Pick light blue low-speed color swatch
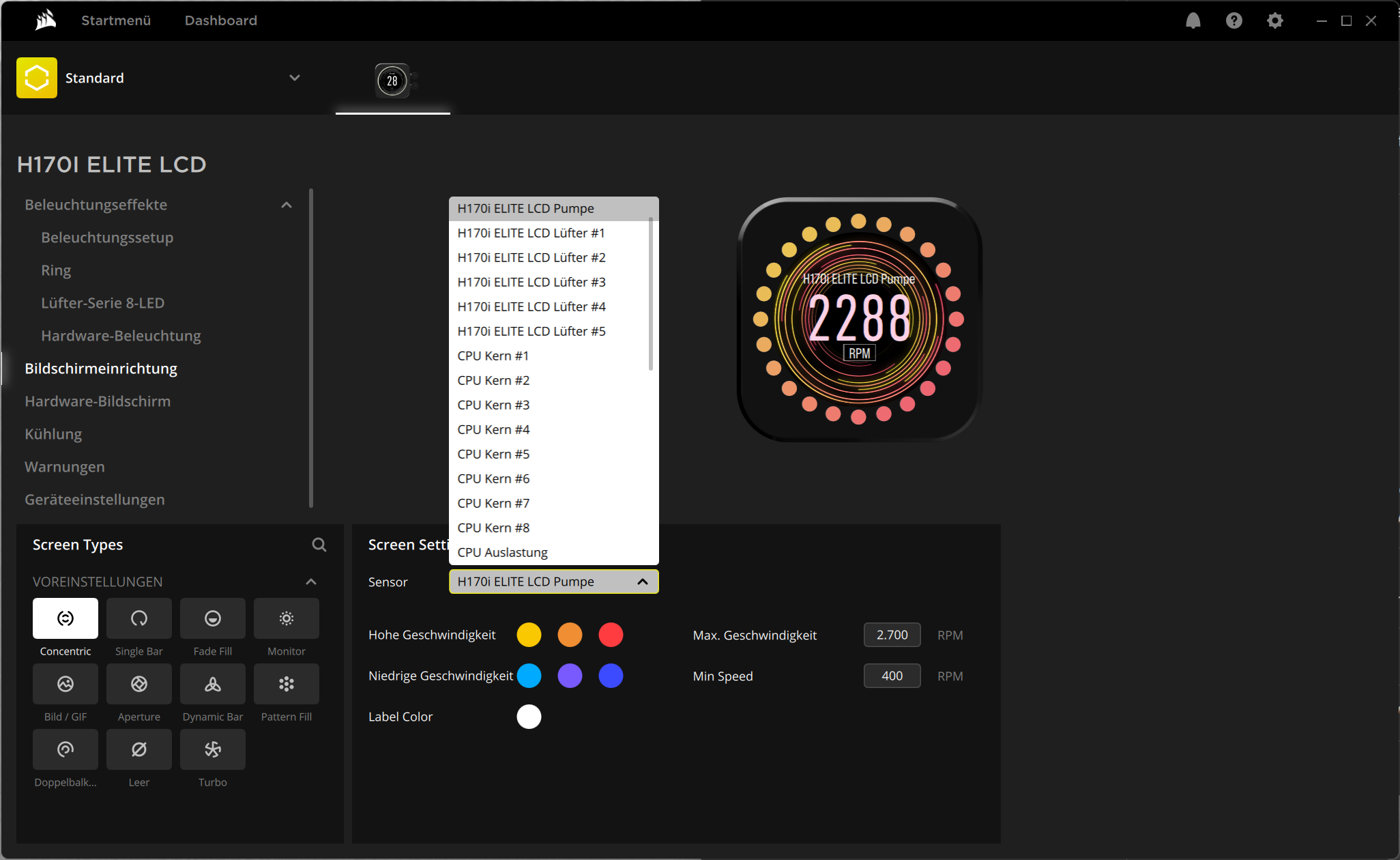 pos(529,676)
